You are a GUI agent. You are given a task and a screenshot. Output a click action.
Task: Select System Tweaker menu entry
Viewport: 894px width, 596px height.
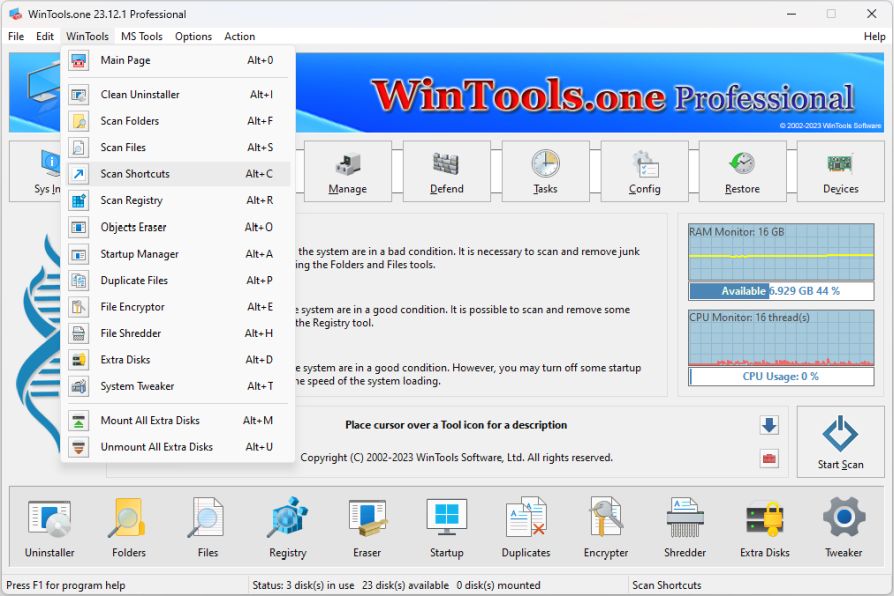pyautogui.click(x=178, y=386)
